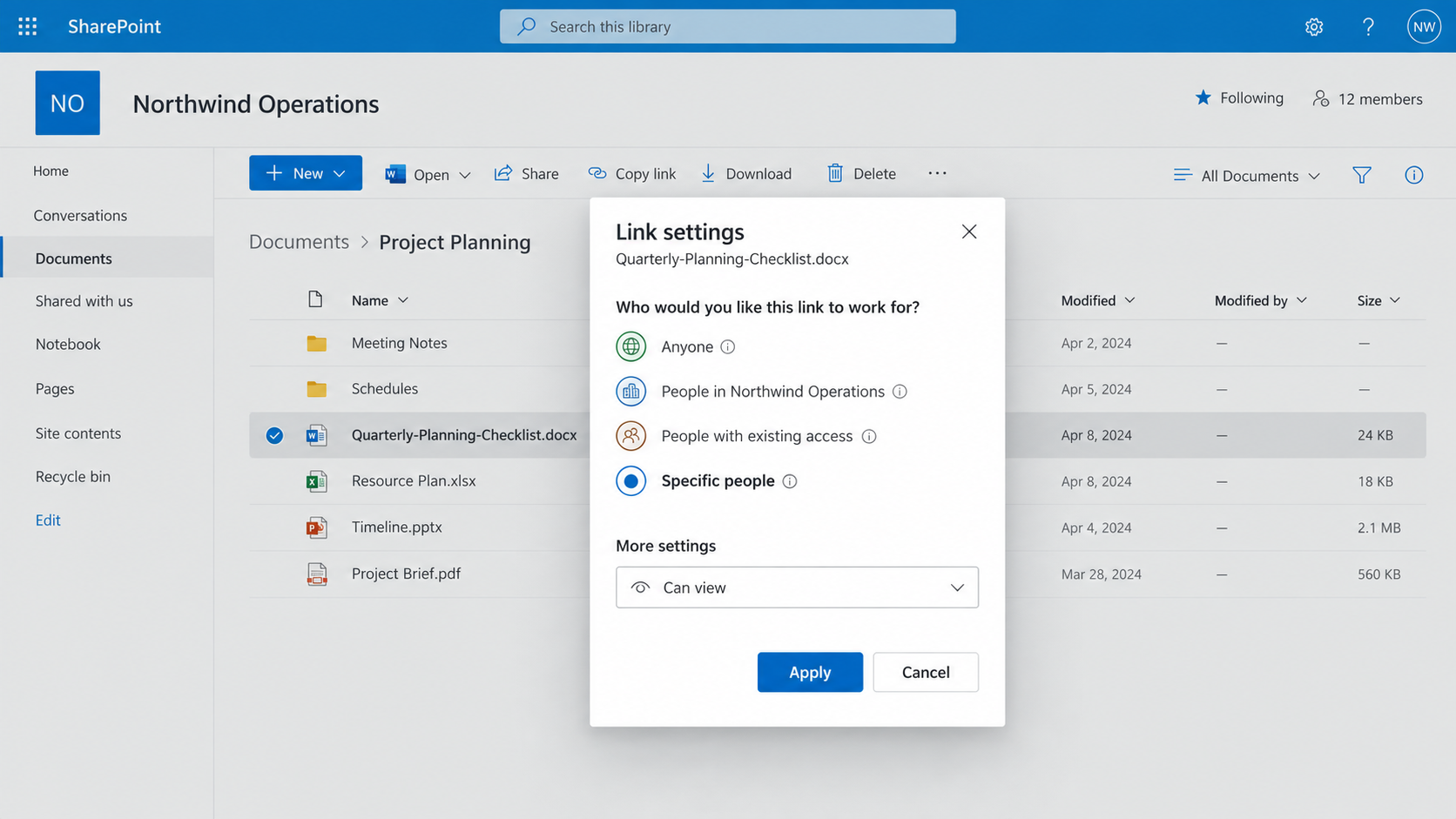1456x819 pixels.
Task: Go to Conversations in the sidebar
Action: pyautogui.click(x=80, y=215)
